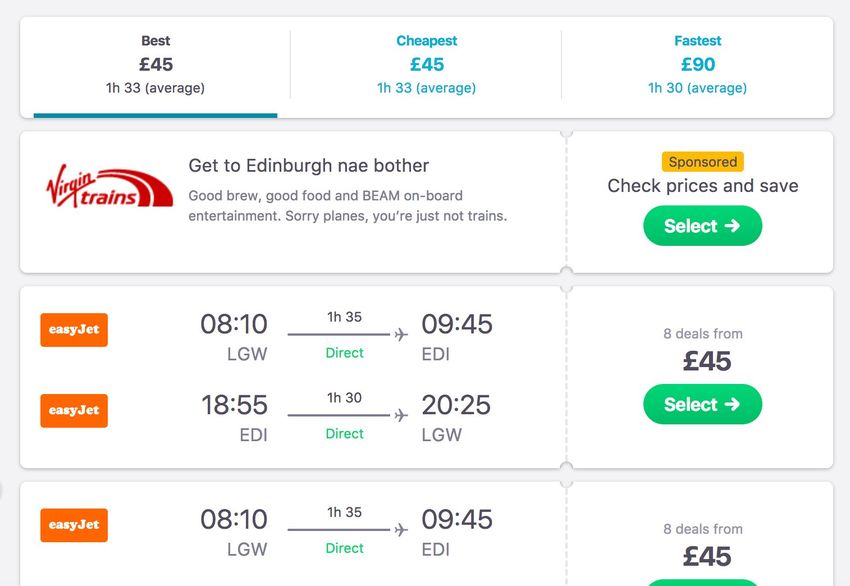Open the 'Get to Edinburgh nae bother' headline
Image resolution: width=850 pixels, height=586 pixels.
pos(308,165)
